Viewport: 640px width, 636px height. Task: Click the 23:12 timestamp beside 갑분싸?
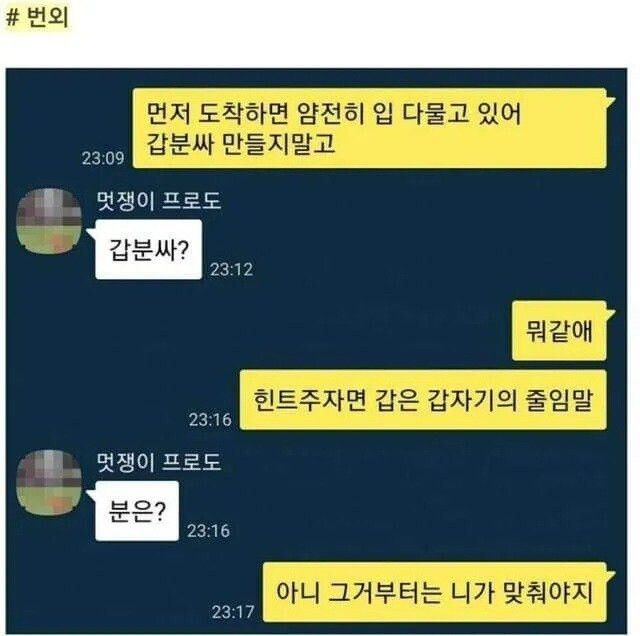[231, 269]
